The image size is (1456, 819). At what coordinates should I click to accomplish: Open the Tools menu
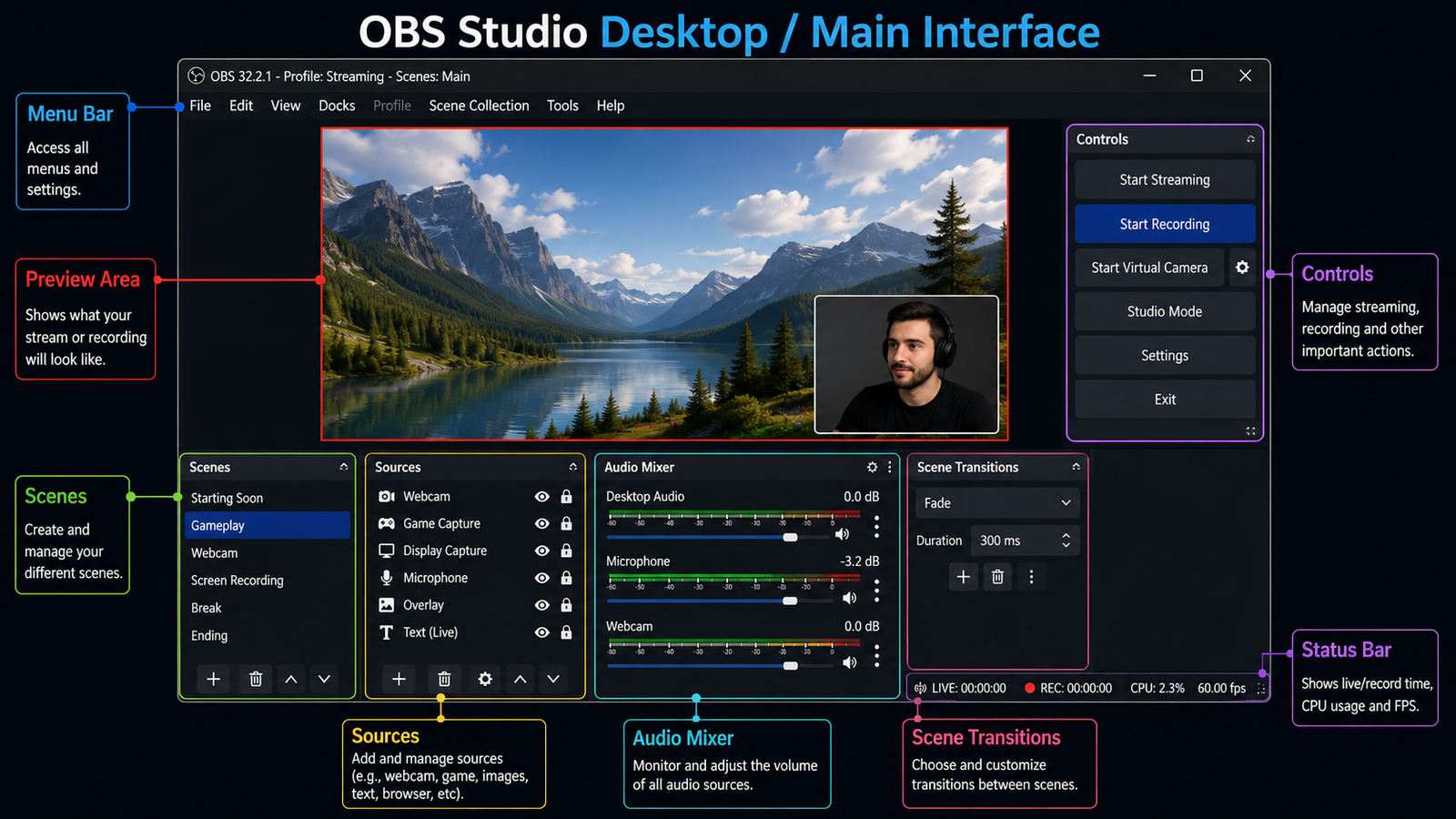tap(562, 106)
